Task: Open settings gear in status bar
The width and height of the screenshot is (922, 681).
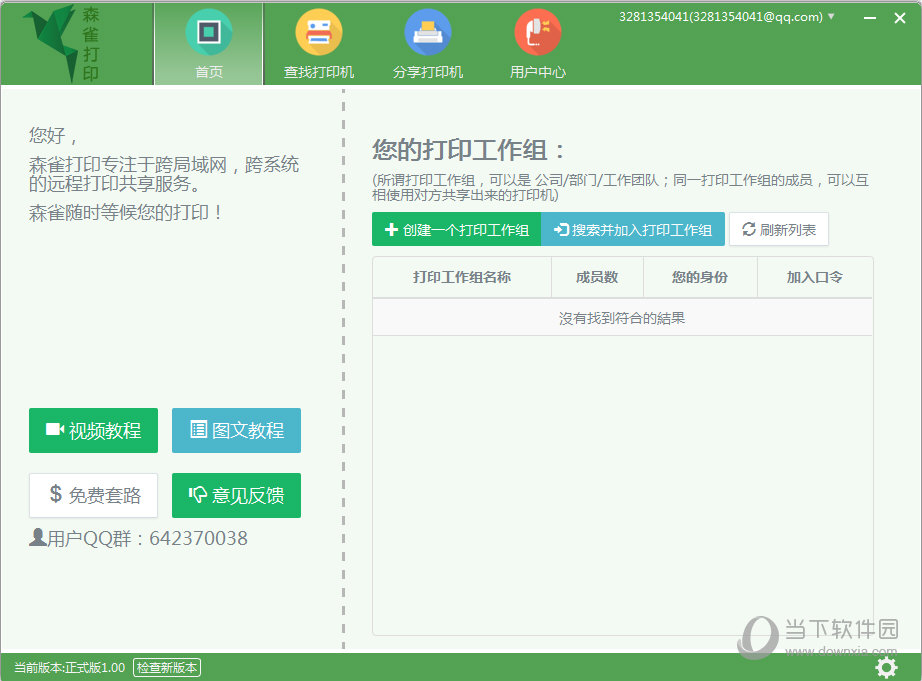Action: pyautogui.click(x=886, y=667)
